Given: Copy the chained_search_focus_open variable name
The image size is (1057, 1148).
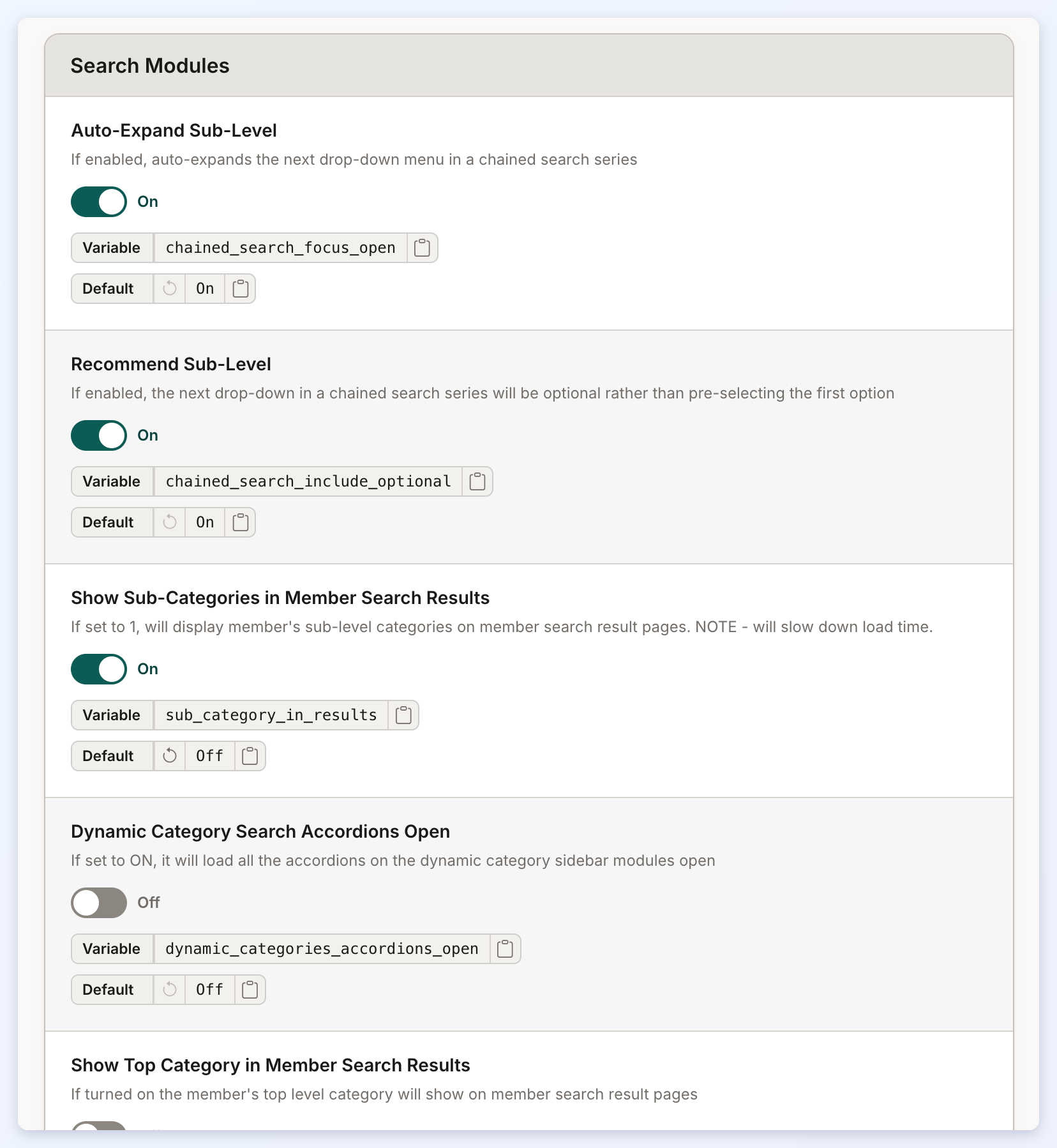Looking at the screenshot, I should (422, 248).
